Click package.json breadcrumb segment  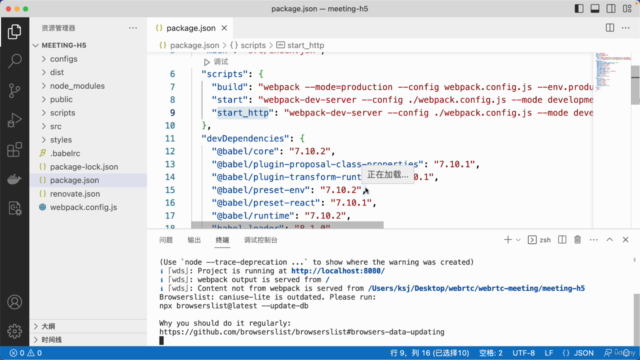point(189,45)
